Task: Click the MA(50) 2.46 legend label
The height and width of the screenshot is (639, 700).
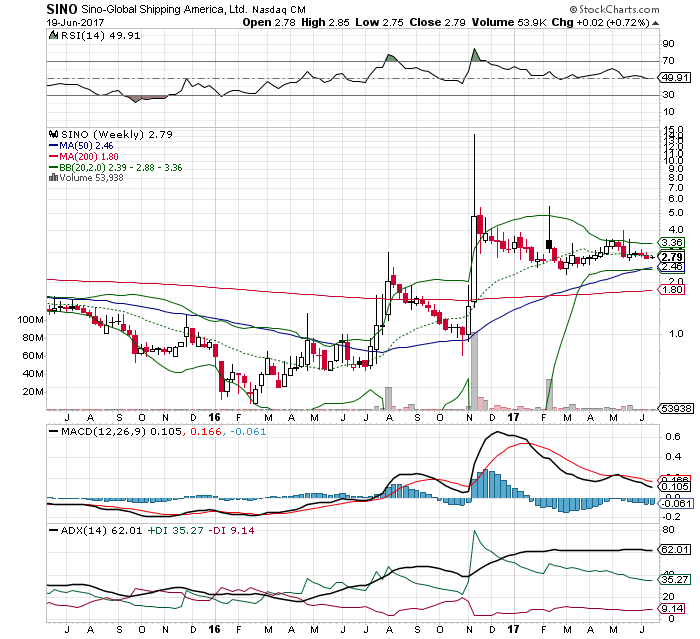Action: (x=86, y=146)
